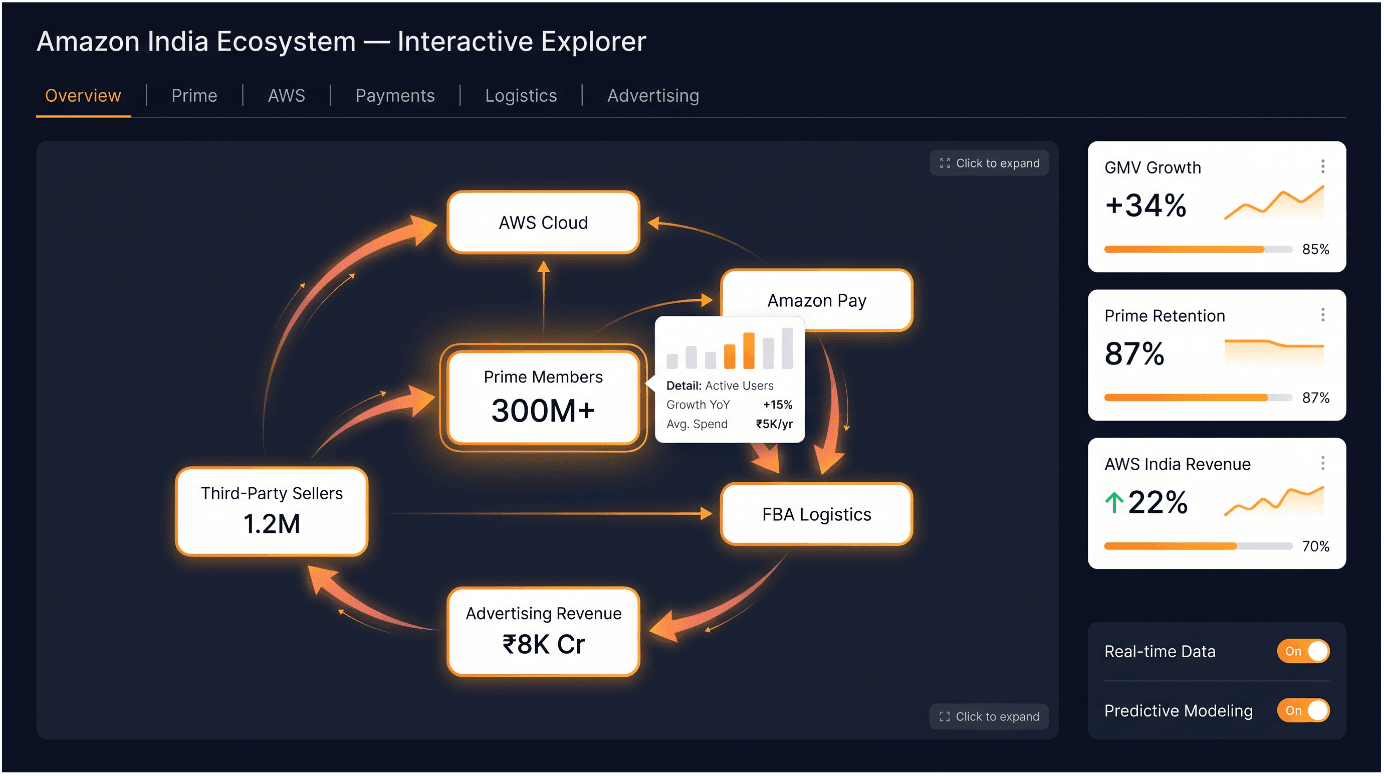Click the 'Growth YoY' row in tooltip
This screenshot has width=1384, height=776.
[729, 405]
